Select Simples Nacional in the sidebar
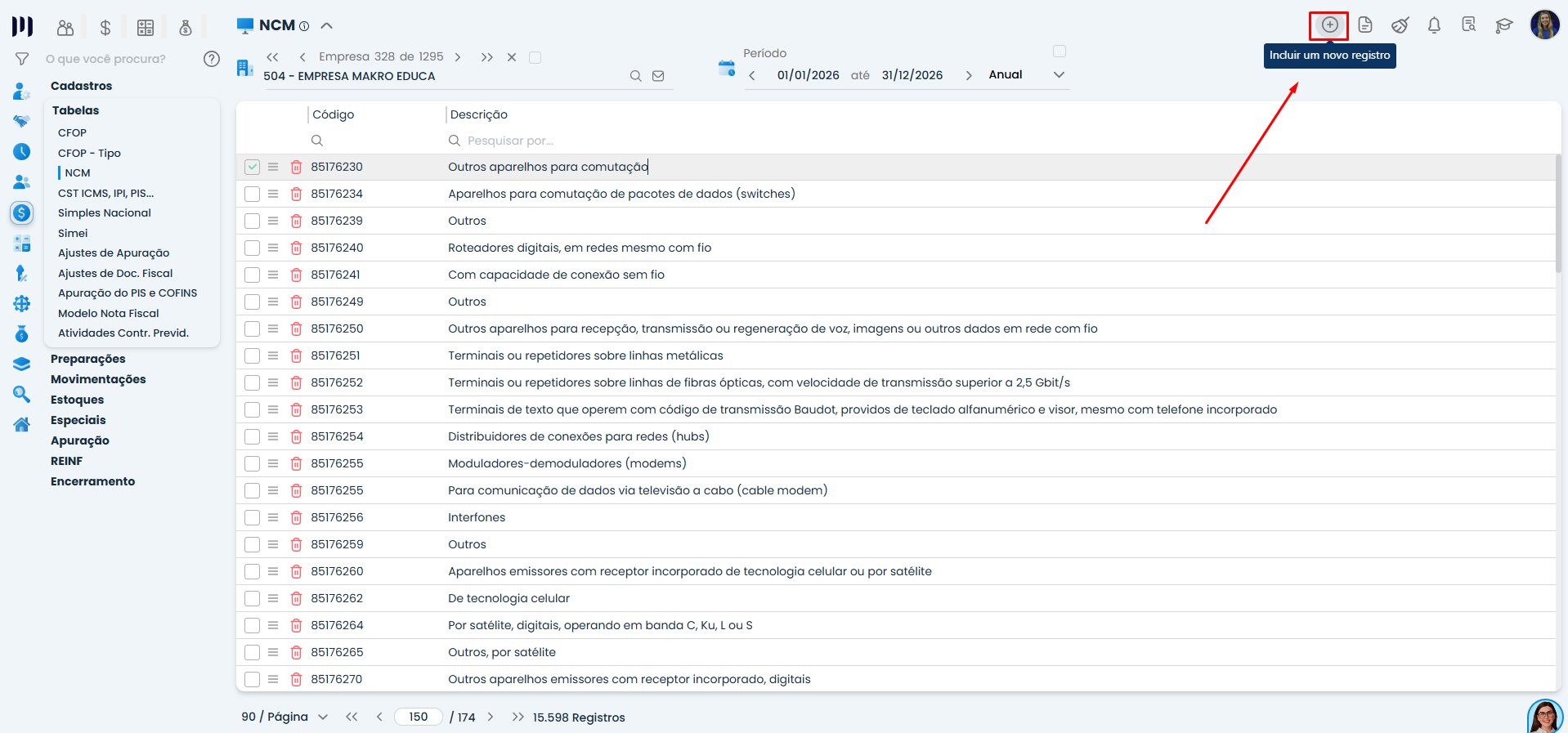Viewport: 1568px width, 733px height. [105, 213]
